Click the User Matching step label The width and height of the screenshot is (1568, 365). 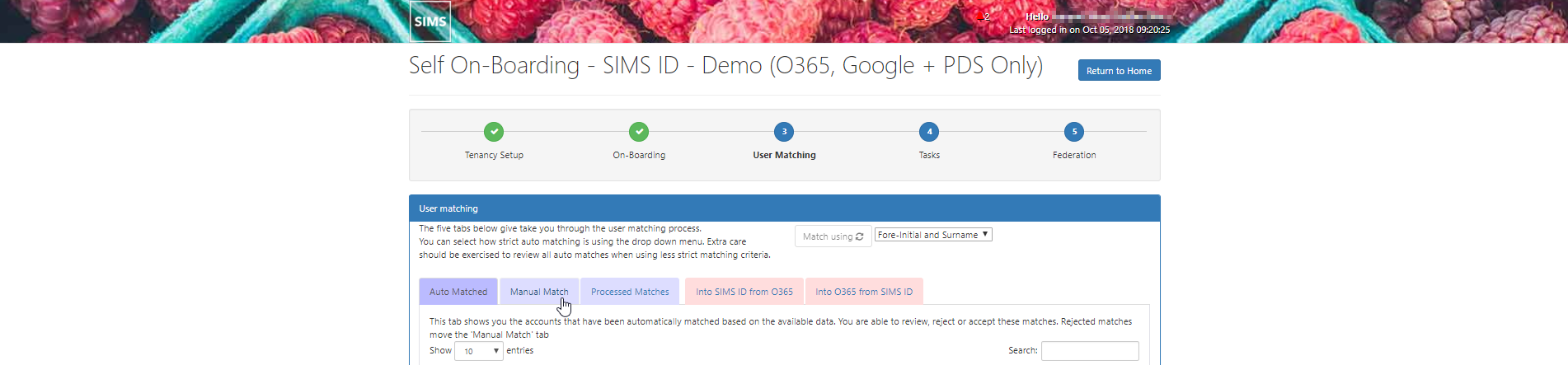tap(784, 155)
